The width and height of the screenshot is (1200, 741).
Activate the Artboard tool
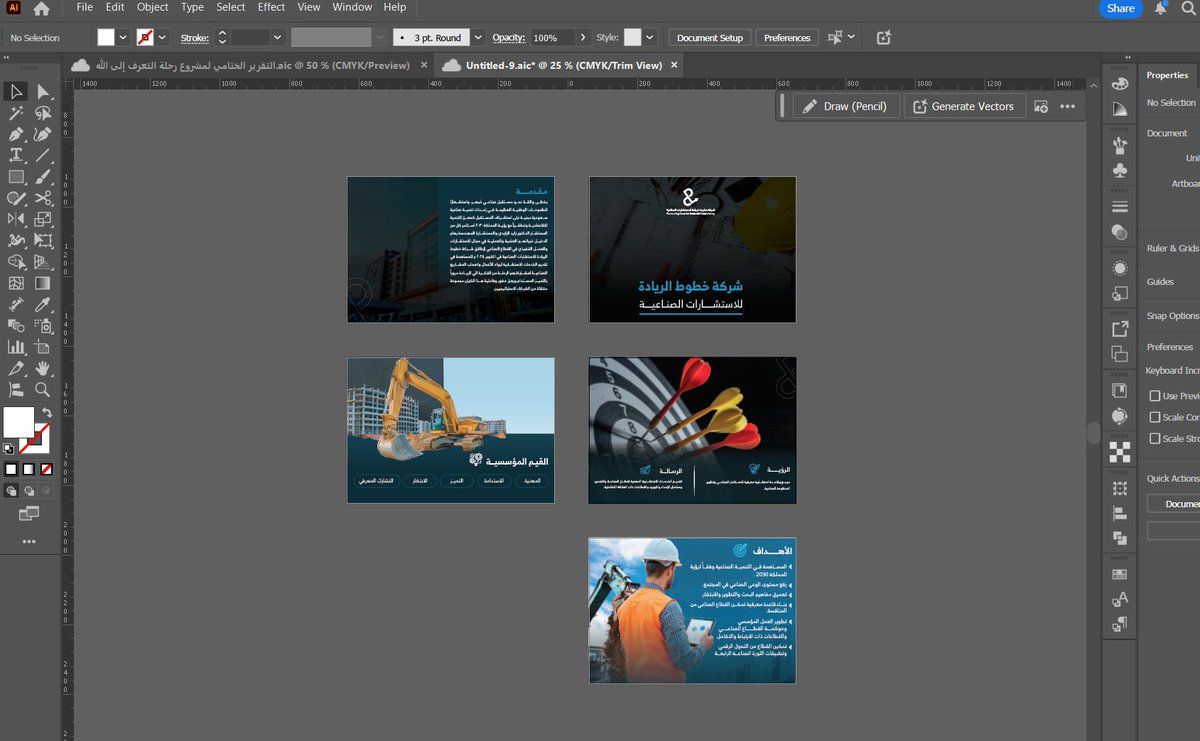coord(43,347)
